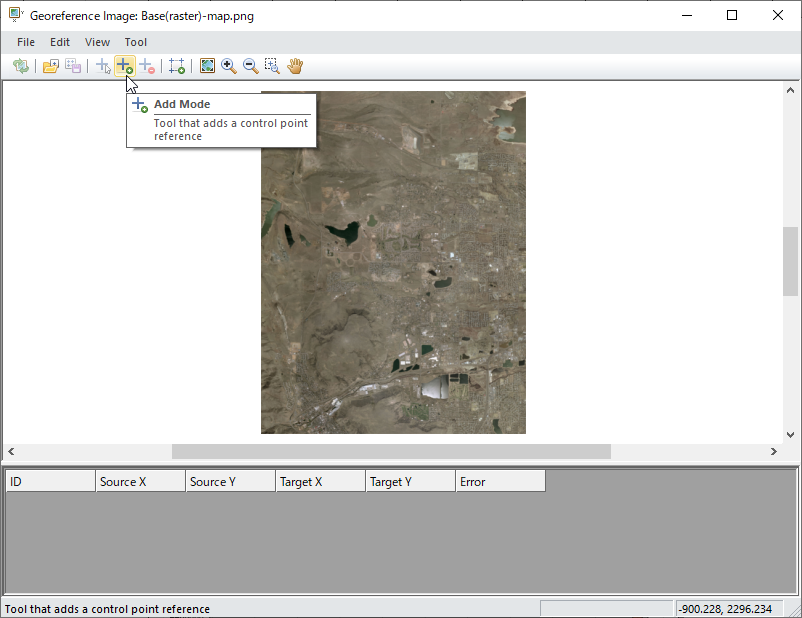Screen dimensions: 802x618
Task: Click the satellite image in the viewer
Action: [393, 262]
